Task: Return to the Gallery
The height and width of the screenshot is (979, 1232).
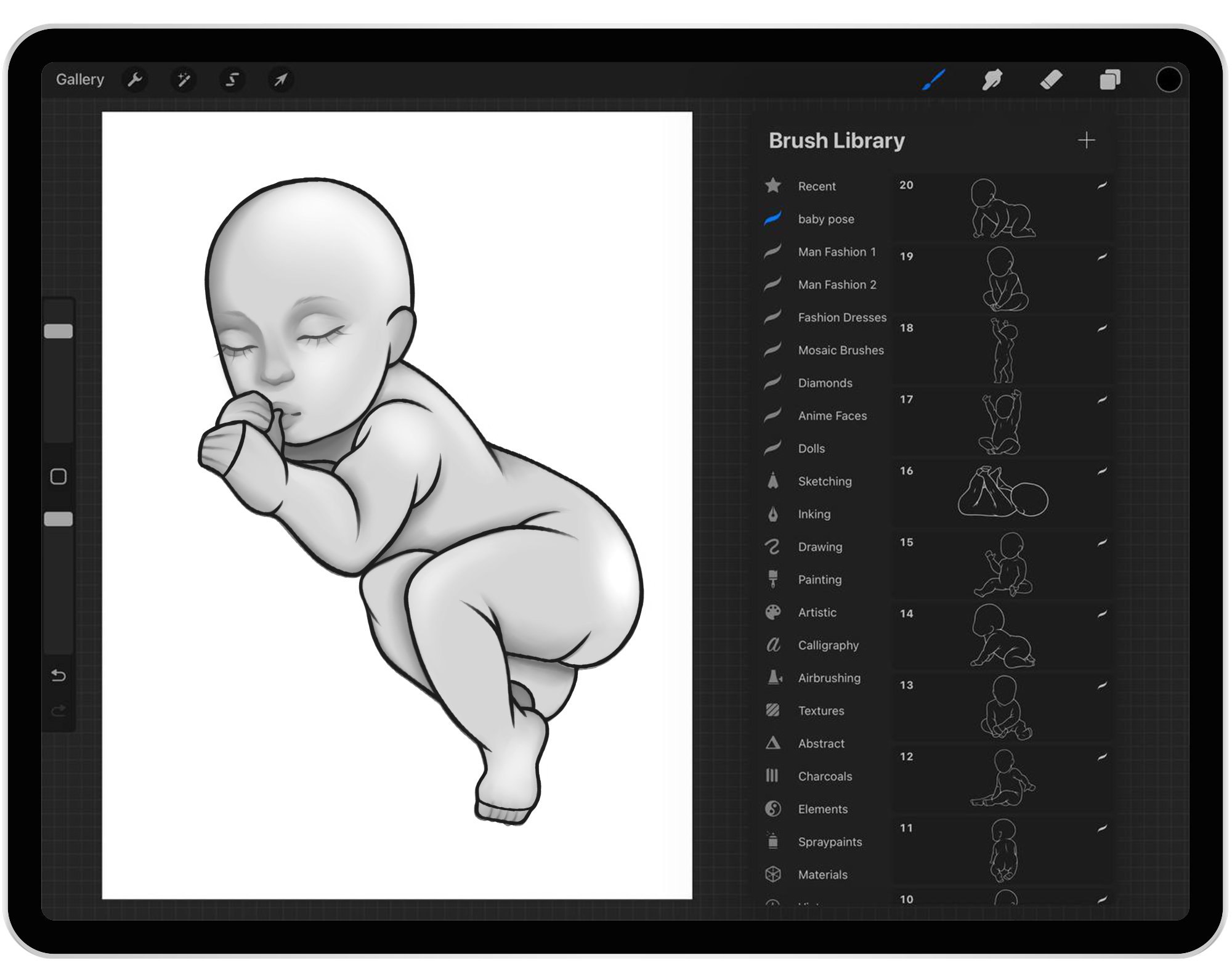Action: pos(80,79)
